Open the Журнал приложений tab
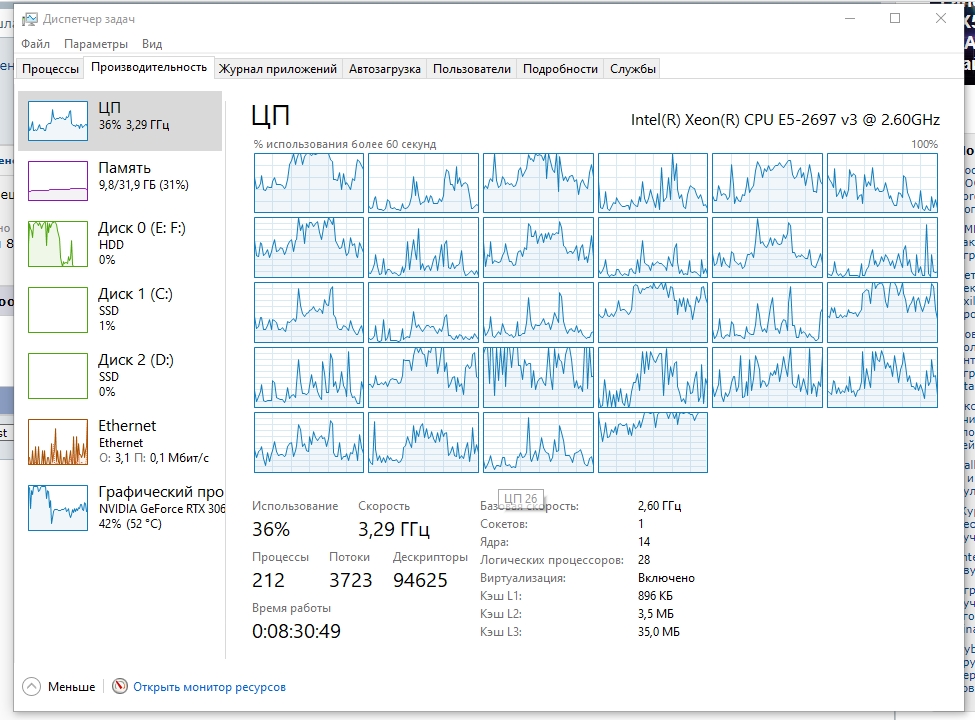975x720 pixels. coord(277,69)
